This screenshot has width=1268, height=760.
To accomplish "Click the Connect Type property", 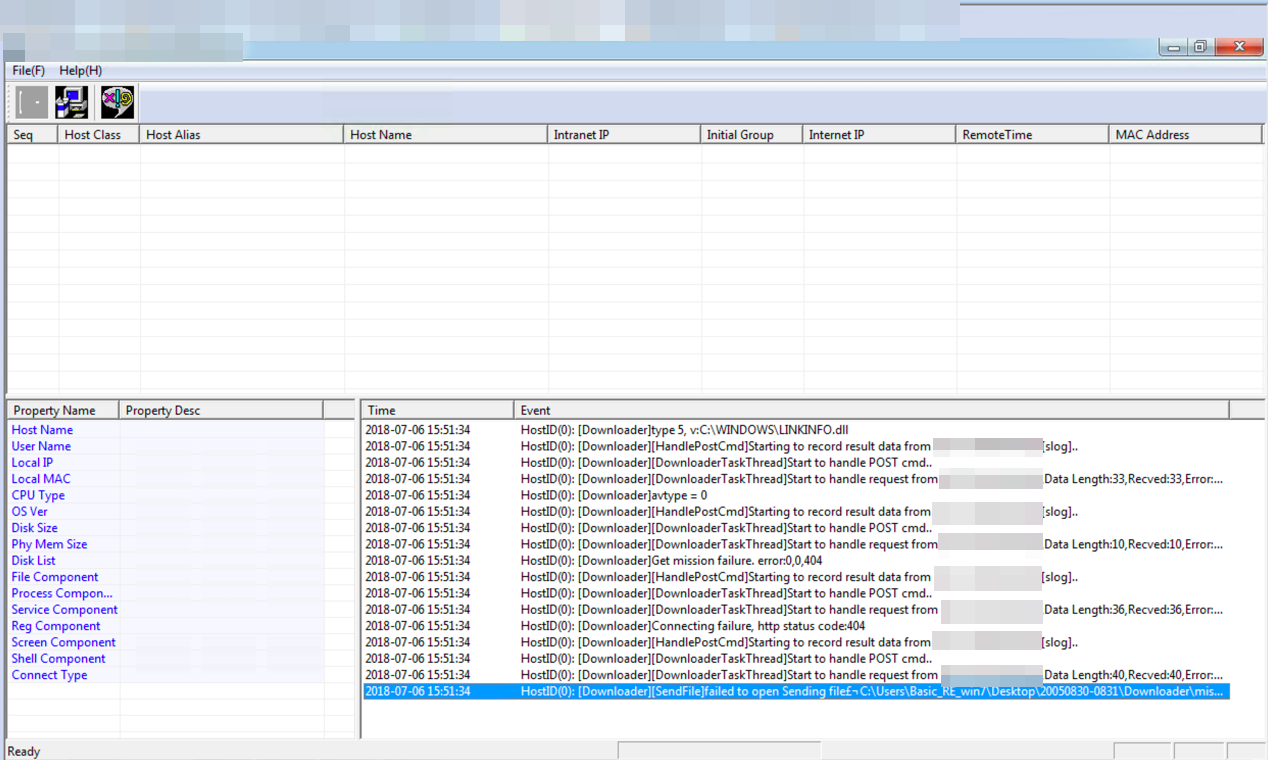I will click(49, 675).
